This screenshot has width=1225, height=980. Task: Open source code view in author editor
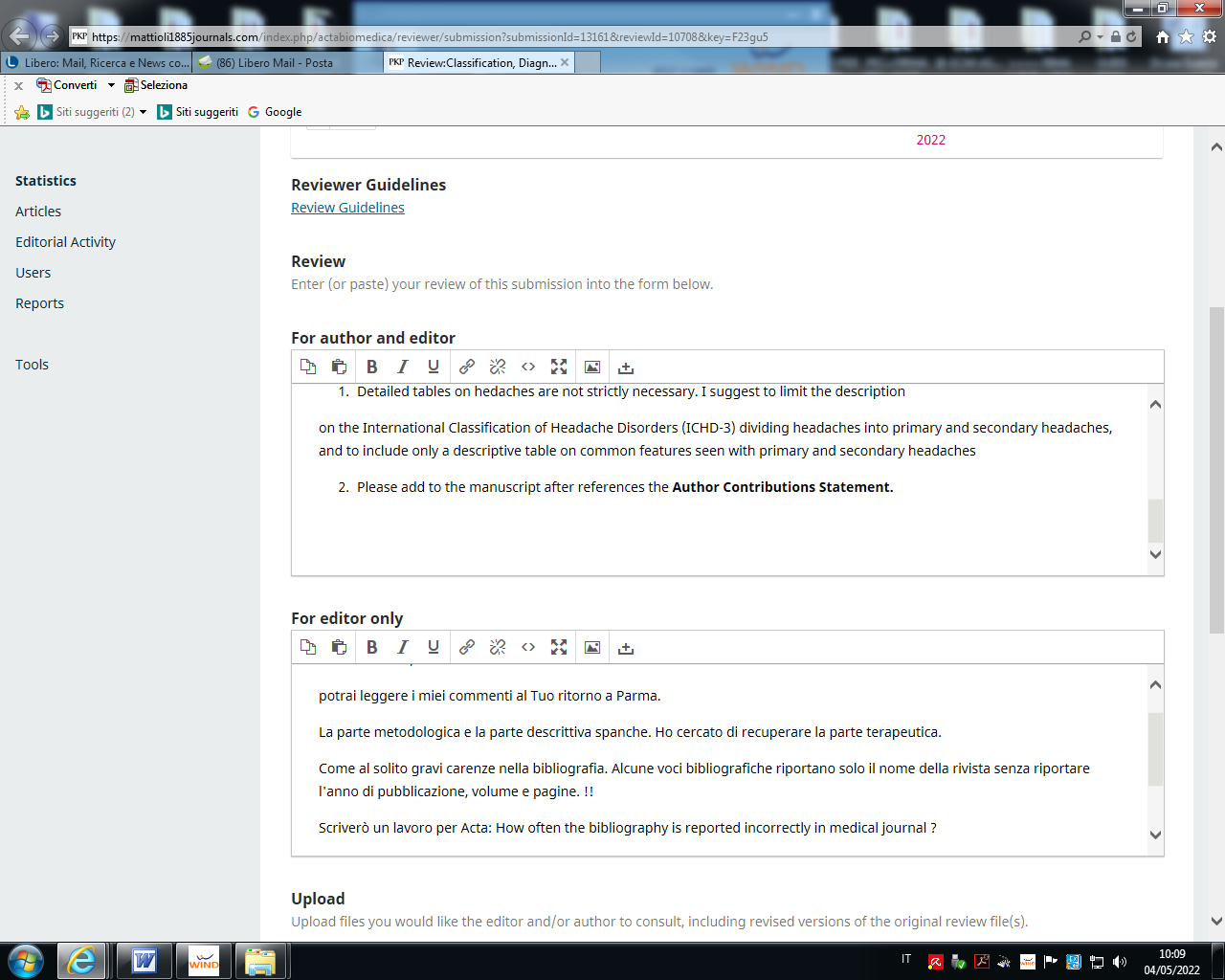528,367
